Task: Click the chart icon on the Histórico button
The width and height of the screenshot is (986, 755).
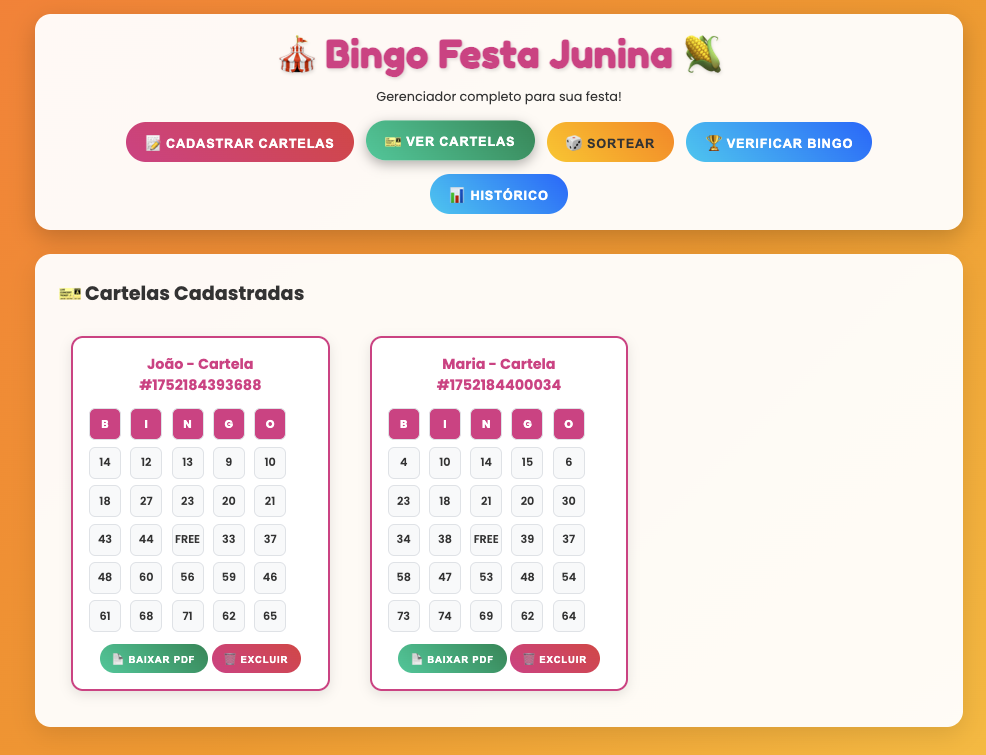Action: [x=457, y=196]
